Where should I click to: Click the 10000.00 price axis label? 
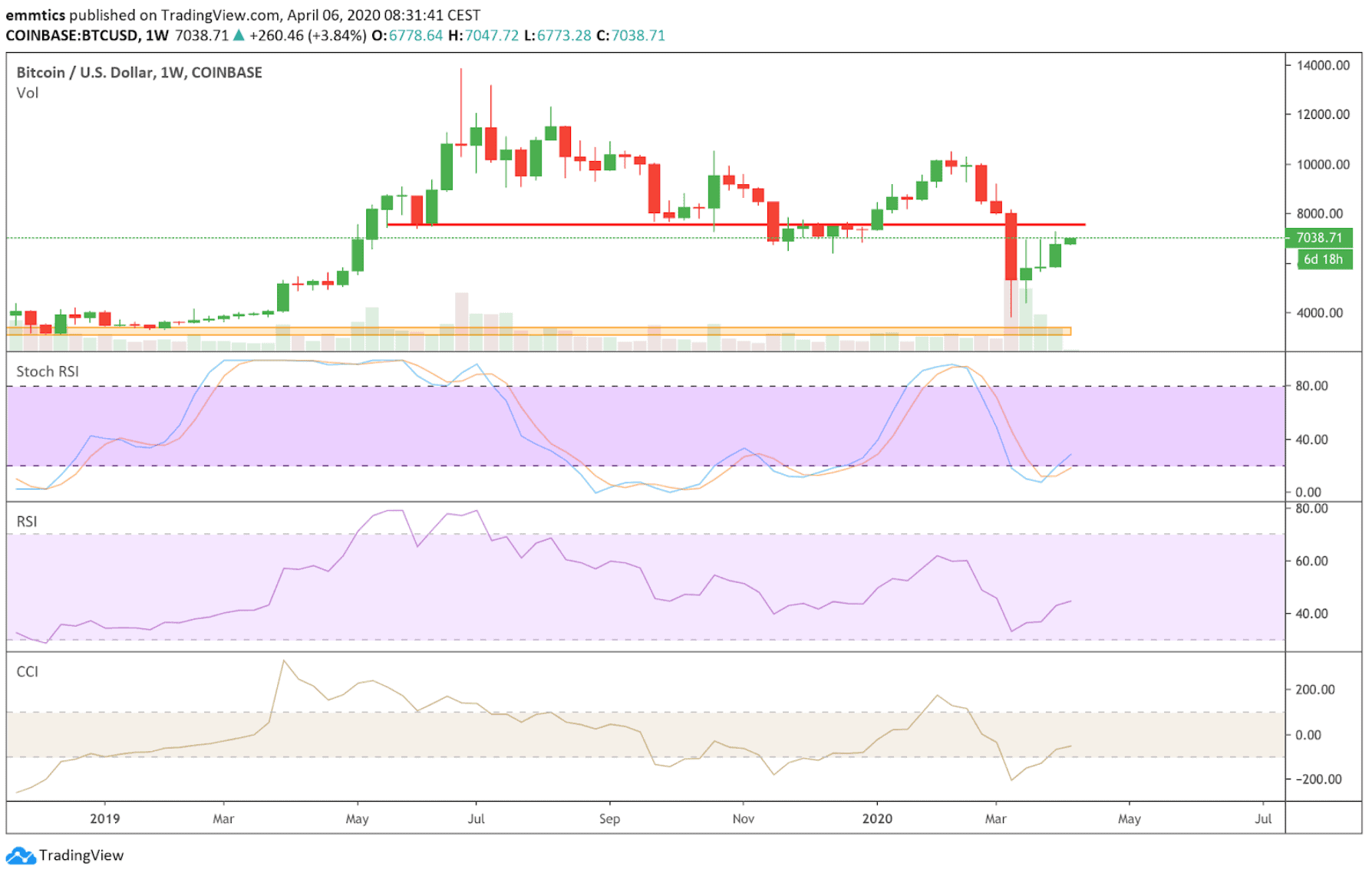(x=1323, y=164)
